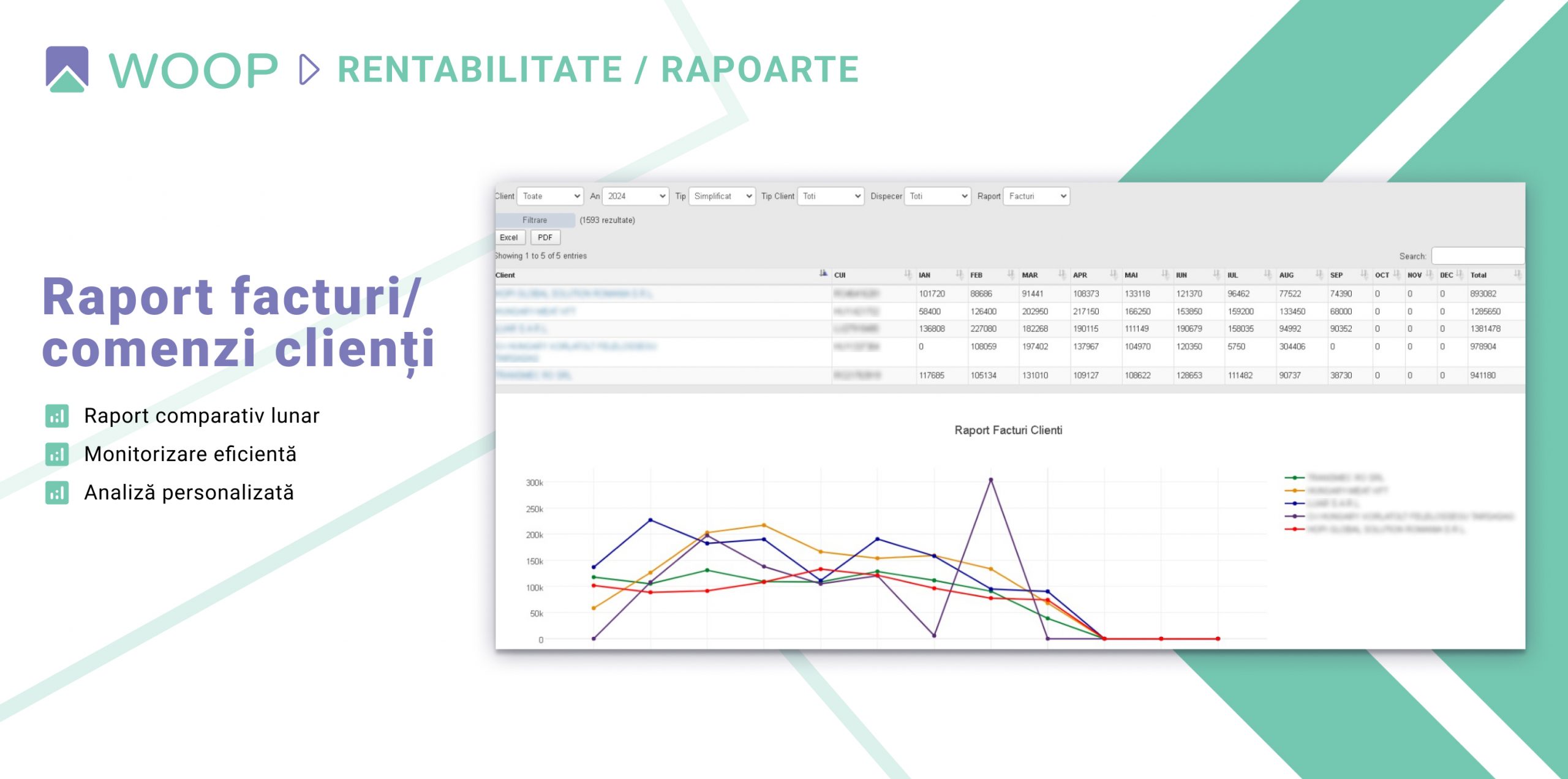Click AUG column sort arrows
The height and width of the screenshot is (779, 1568).
(x=1319, y=274)
